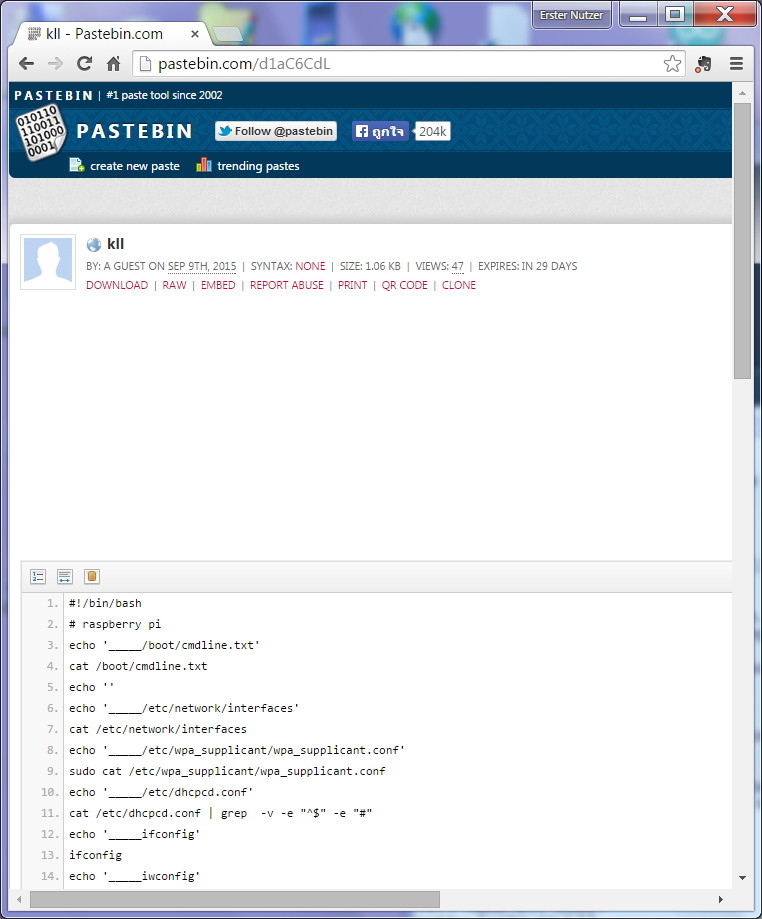Reload the Pastebin page
This screenshot has height=919, width=762.
pos(84,63)
